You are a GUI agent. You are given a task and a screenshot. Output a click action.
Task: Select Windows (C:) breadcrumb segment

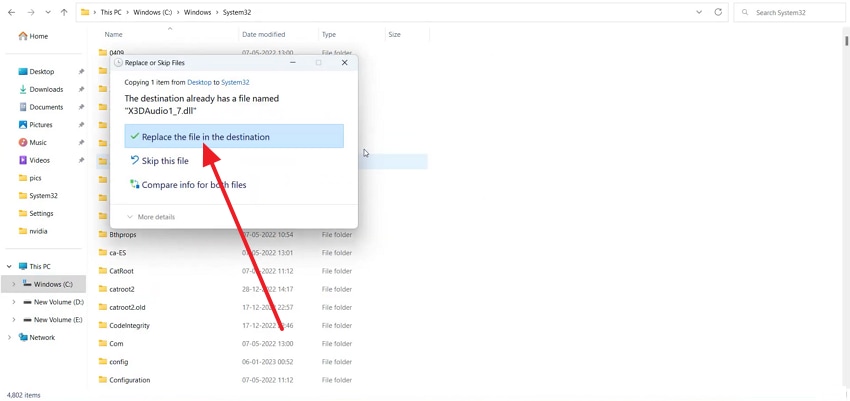pyautogui.click(x=152, y=12)
